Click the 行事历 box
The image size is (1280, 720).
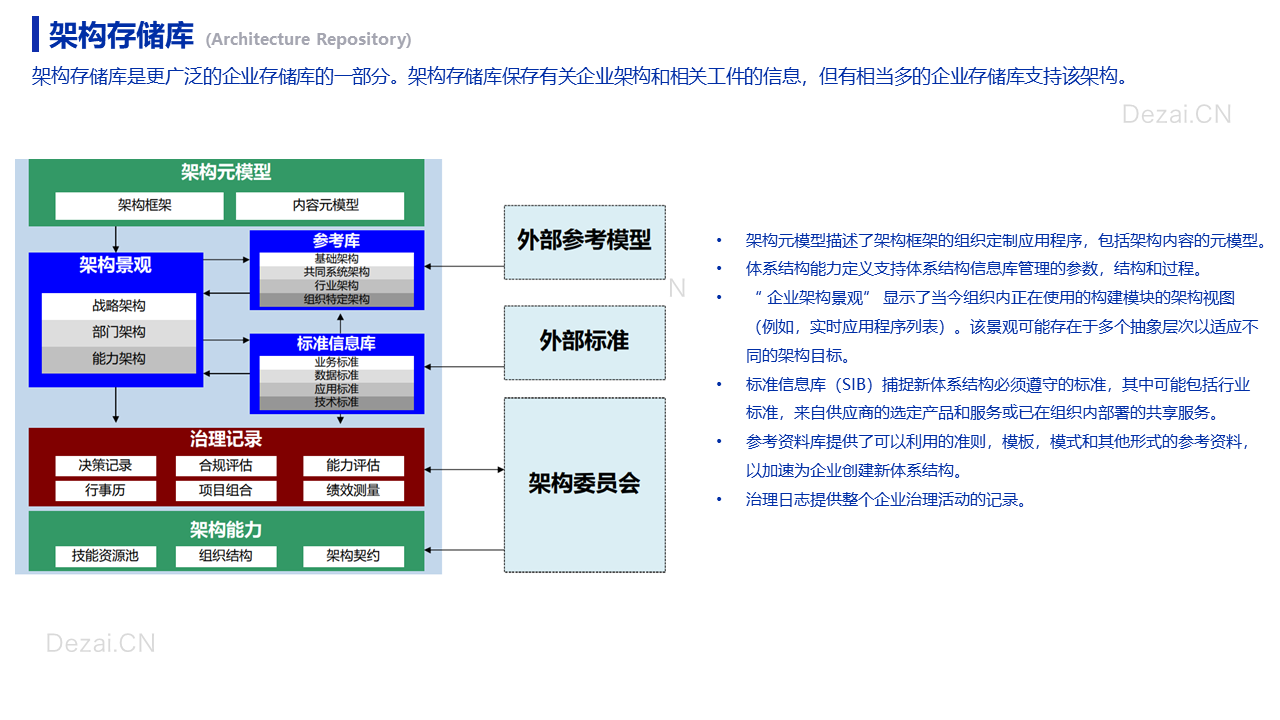pyautogui.click(x=106, y=491)
